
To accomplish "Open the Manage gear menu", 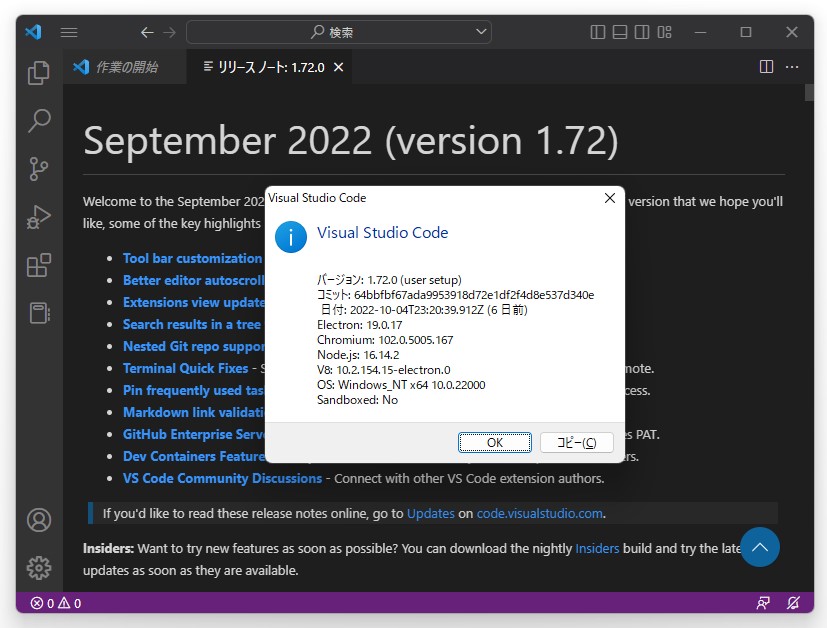I will 39,568.
